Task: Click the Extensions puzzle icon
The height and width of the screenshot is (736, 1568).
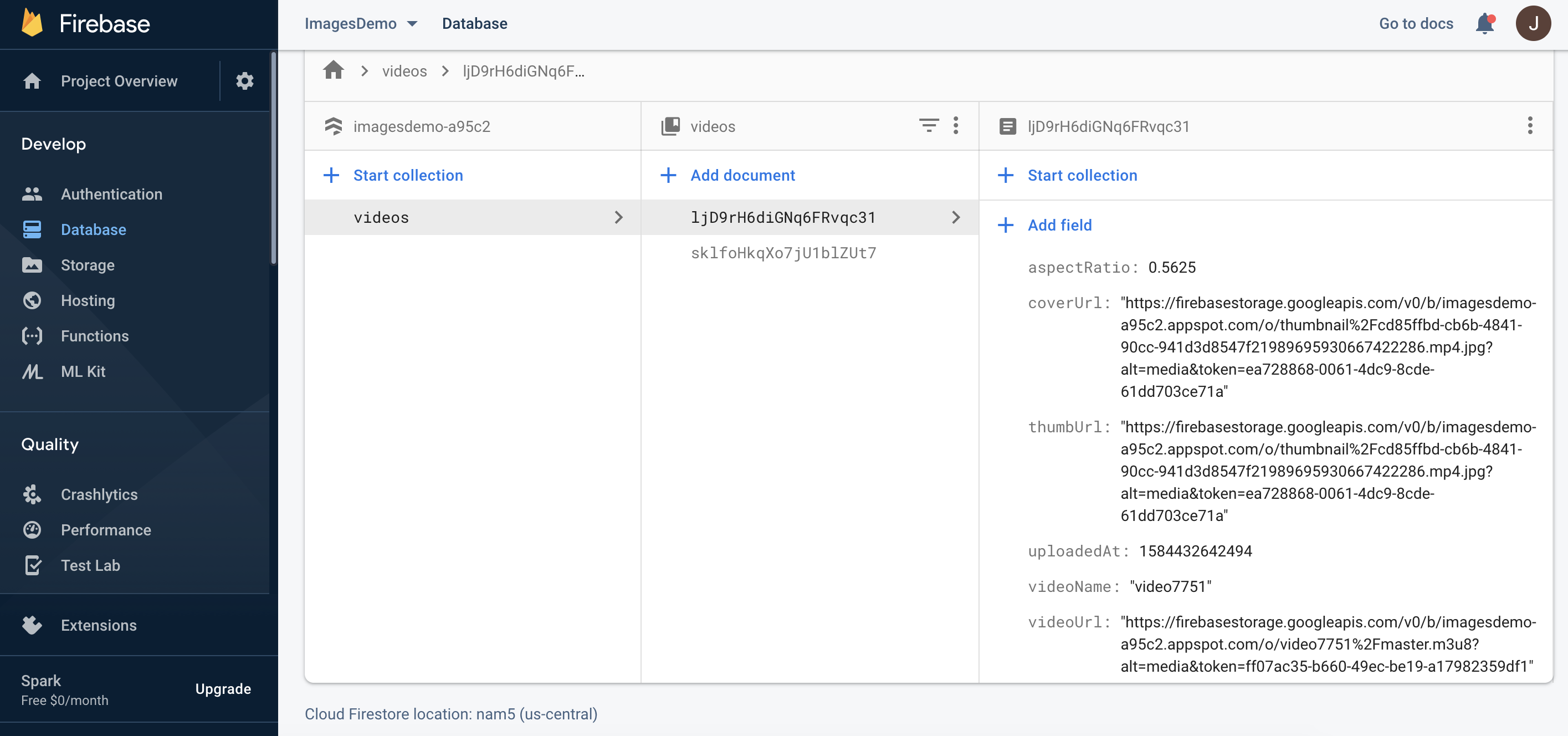Action: pyautogui.click(x=32, y=625)
